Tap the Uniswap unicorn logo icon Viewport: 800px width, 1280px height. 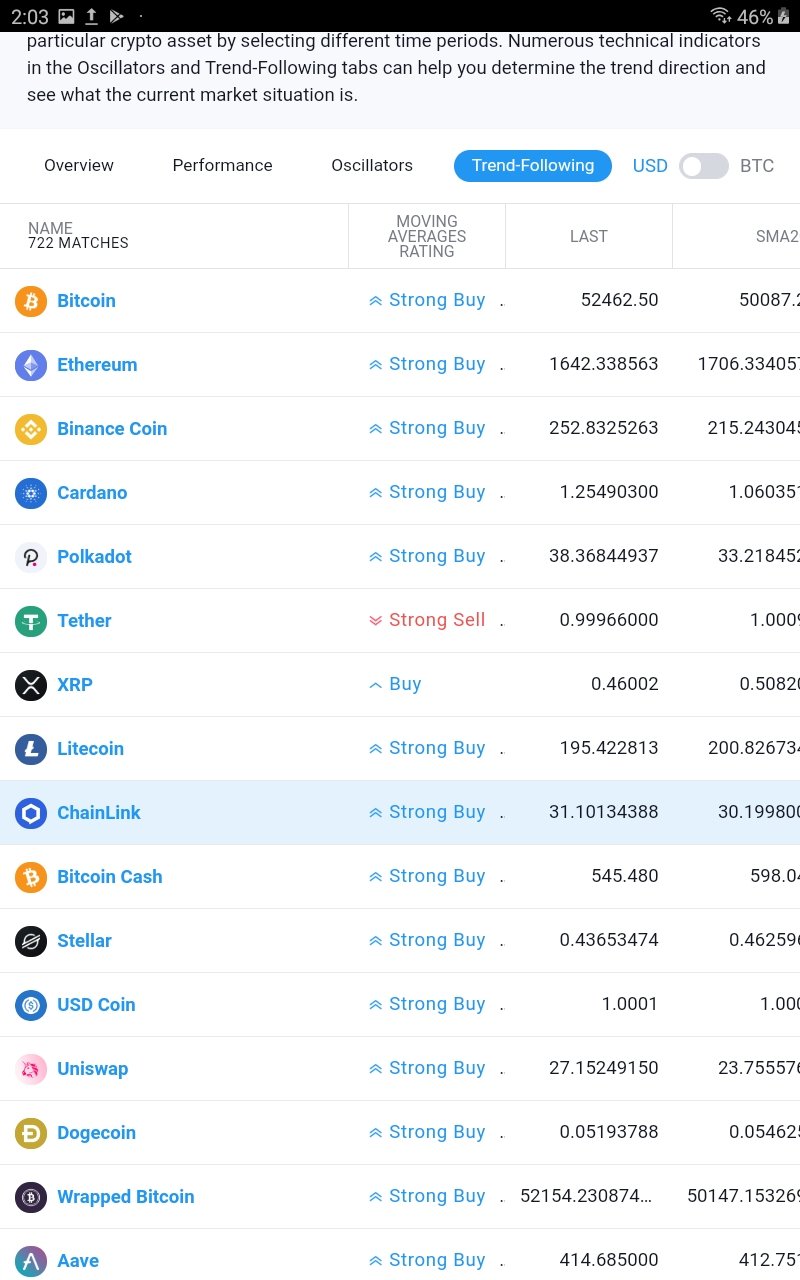click(31, 1069)
